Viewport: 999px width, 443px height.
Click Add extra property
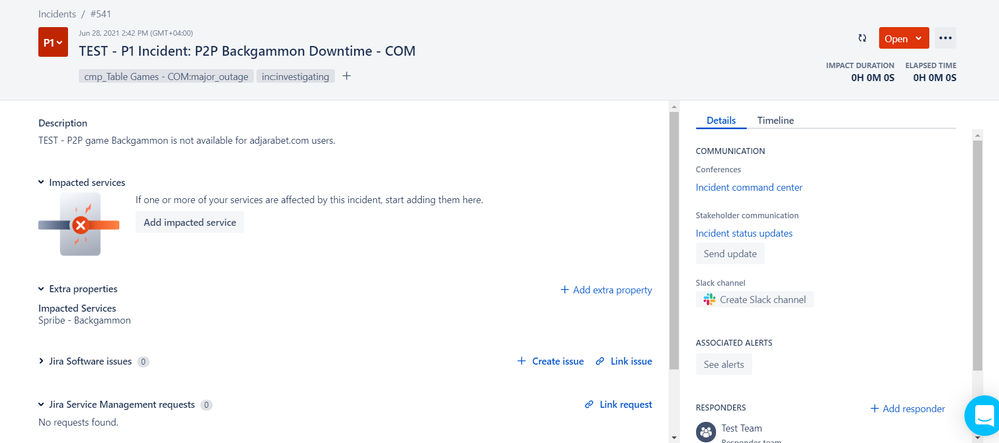(606, 289)
